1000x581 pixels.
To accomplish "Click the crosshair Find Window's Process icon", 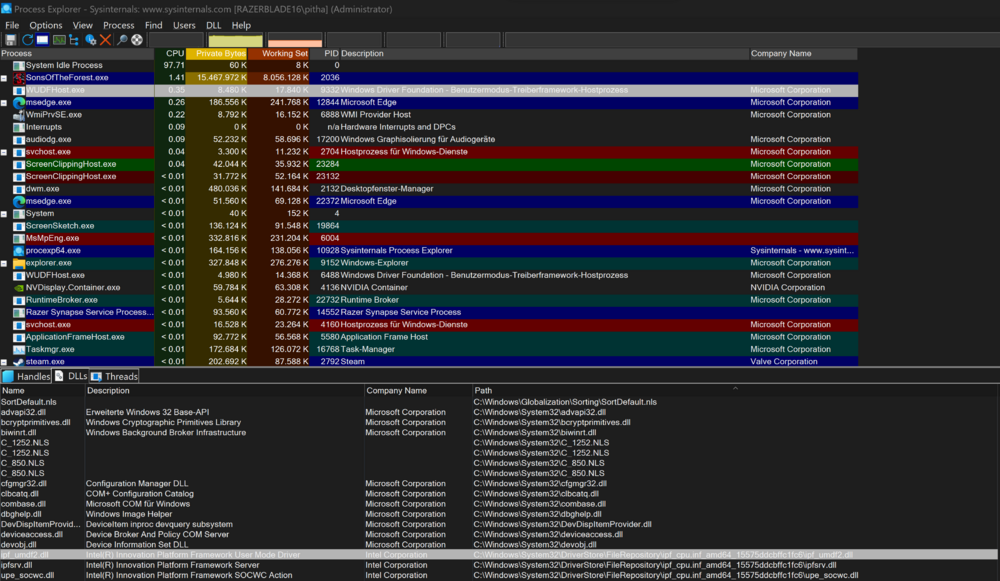I will click(x=137, y=40).
